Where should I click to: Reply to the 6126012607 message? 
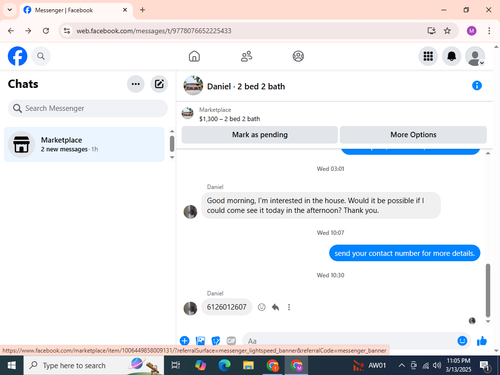pyautogui.click(x=275, y=307)
